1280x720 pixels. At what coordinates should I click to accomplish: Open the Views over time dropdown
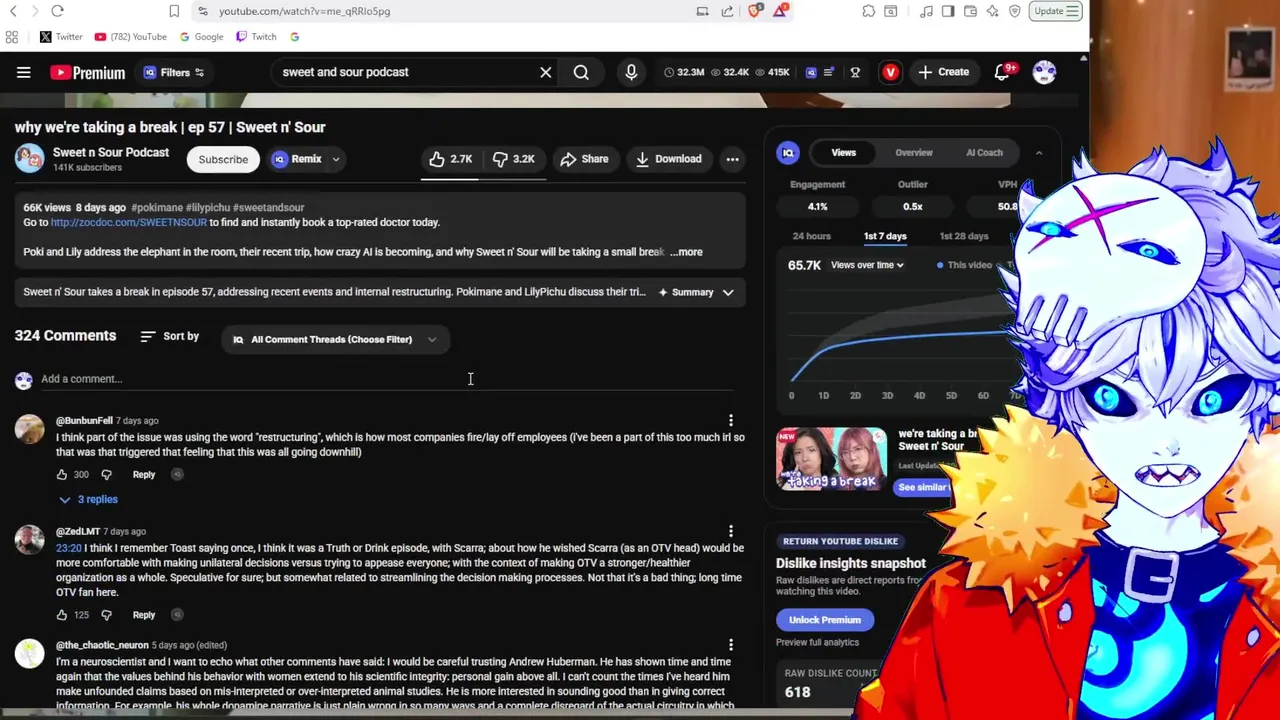[x=867, y=265]
